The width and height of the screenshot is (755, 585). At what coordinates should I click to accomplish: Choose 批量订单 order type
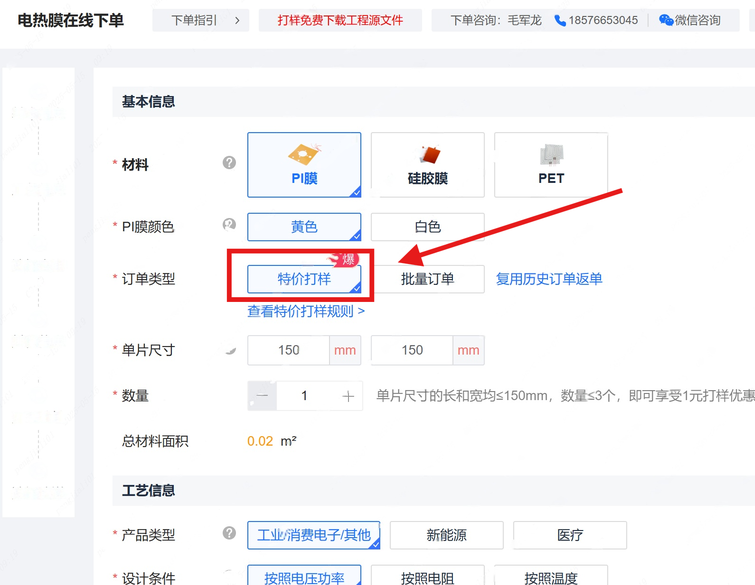click(x=427, y=279)
